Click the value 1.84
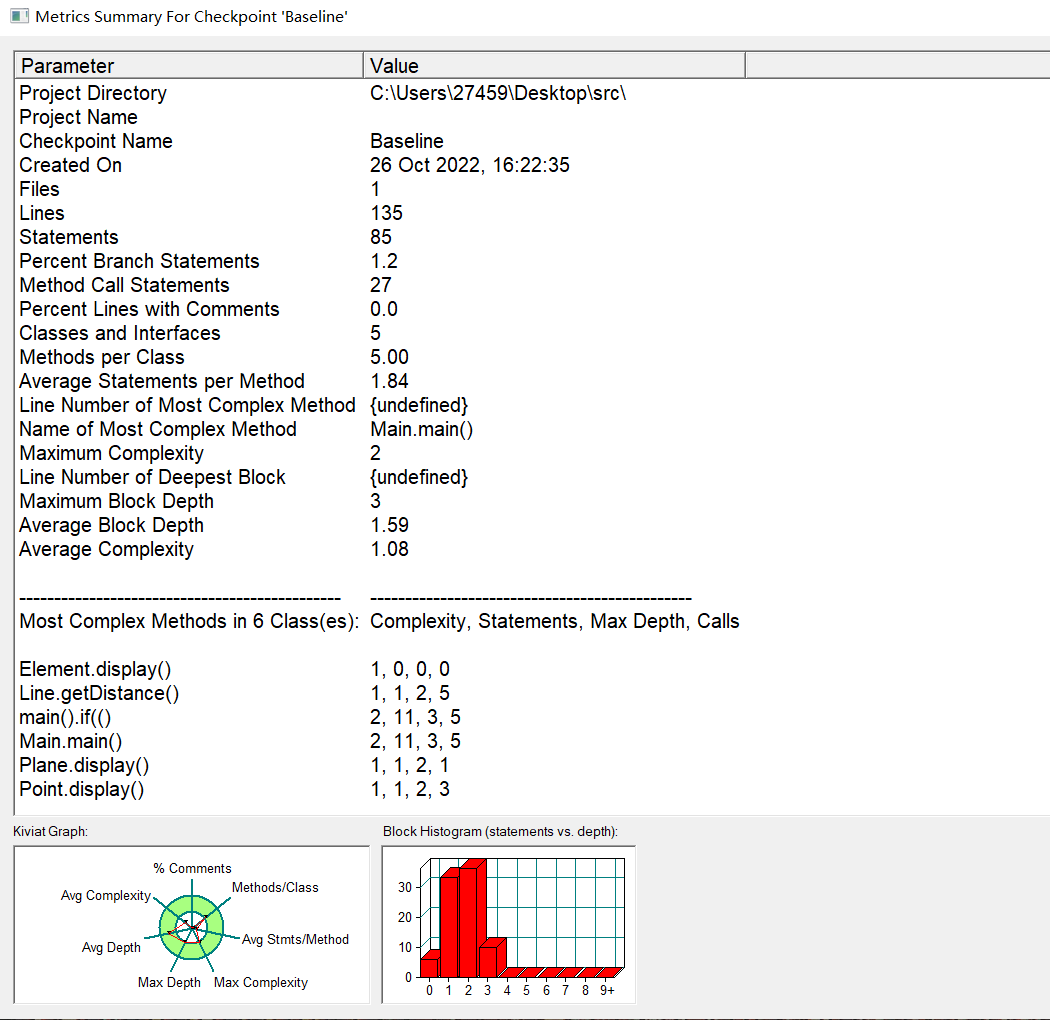Viewport: 1050px width, 1020px height. point(390,381)
